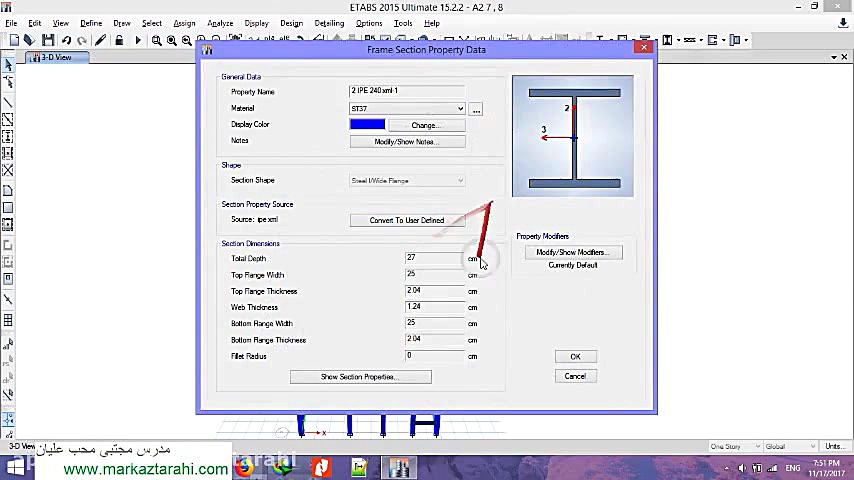
Task: Click the rubber band zoom magnifier icon
Action: point(156,40)
